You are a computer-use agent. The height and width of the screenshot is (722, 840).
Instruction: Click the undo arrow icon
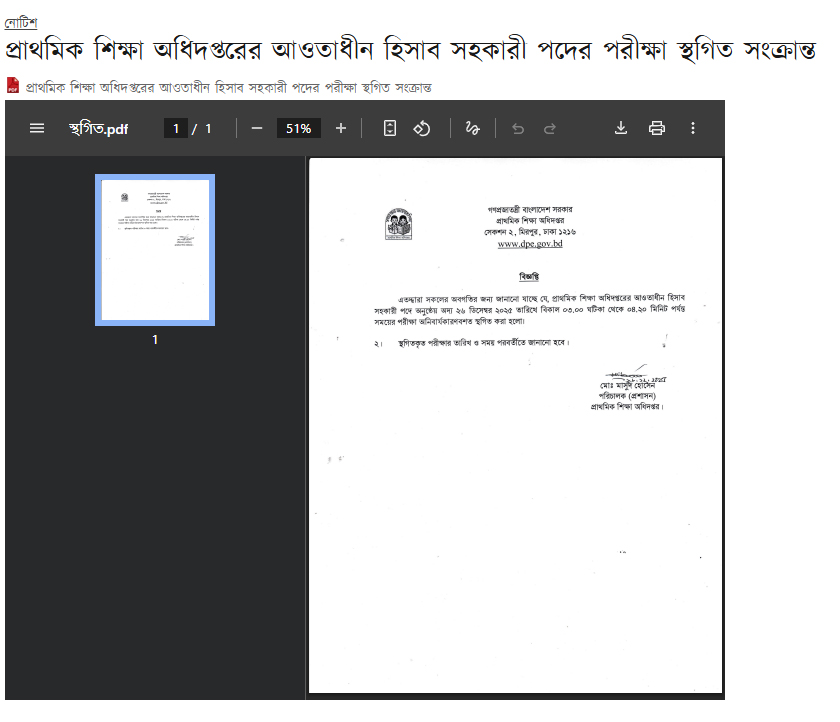click(517, 128)
